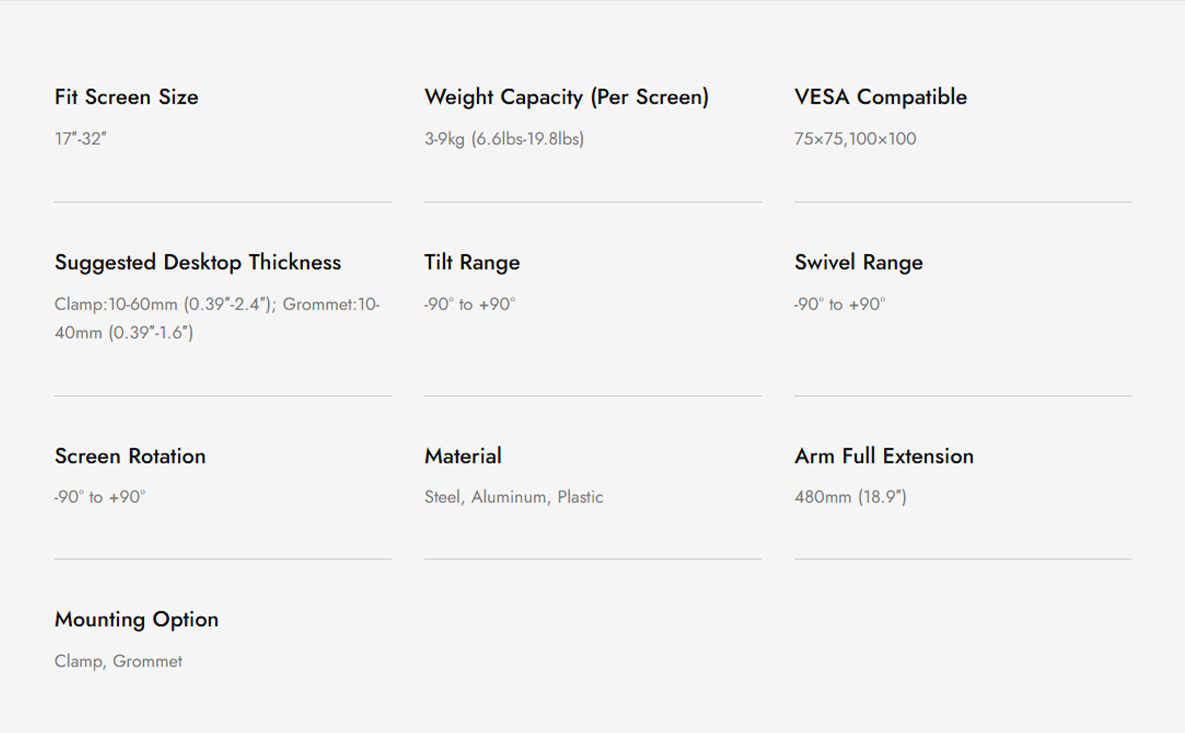This screenshot has width=1185, height=733.
Task: Click the Swivel Range heading
Action: tap(859, 262)
